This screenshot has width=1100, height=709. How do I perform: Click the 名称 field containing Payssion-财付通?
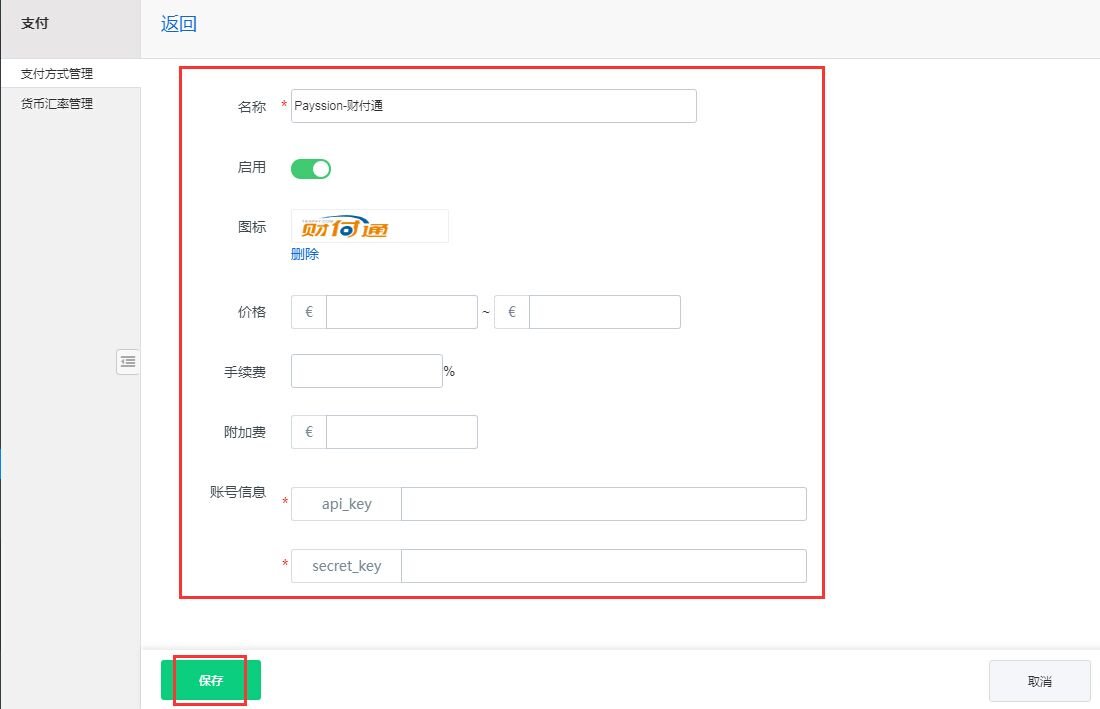[x=493, y=105]
